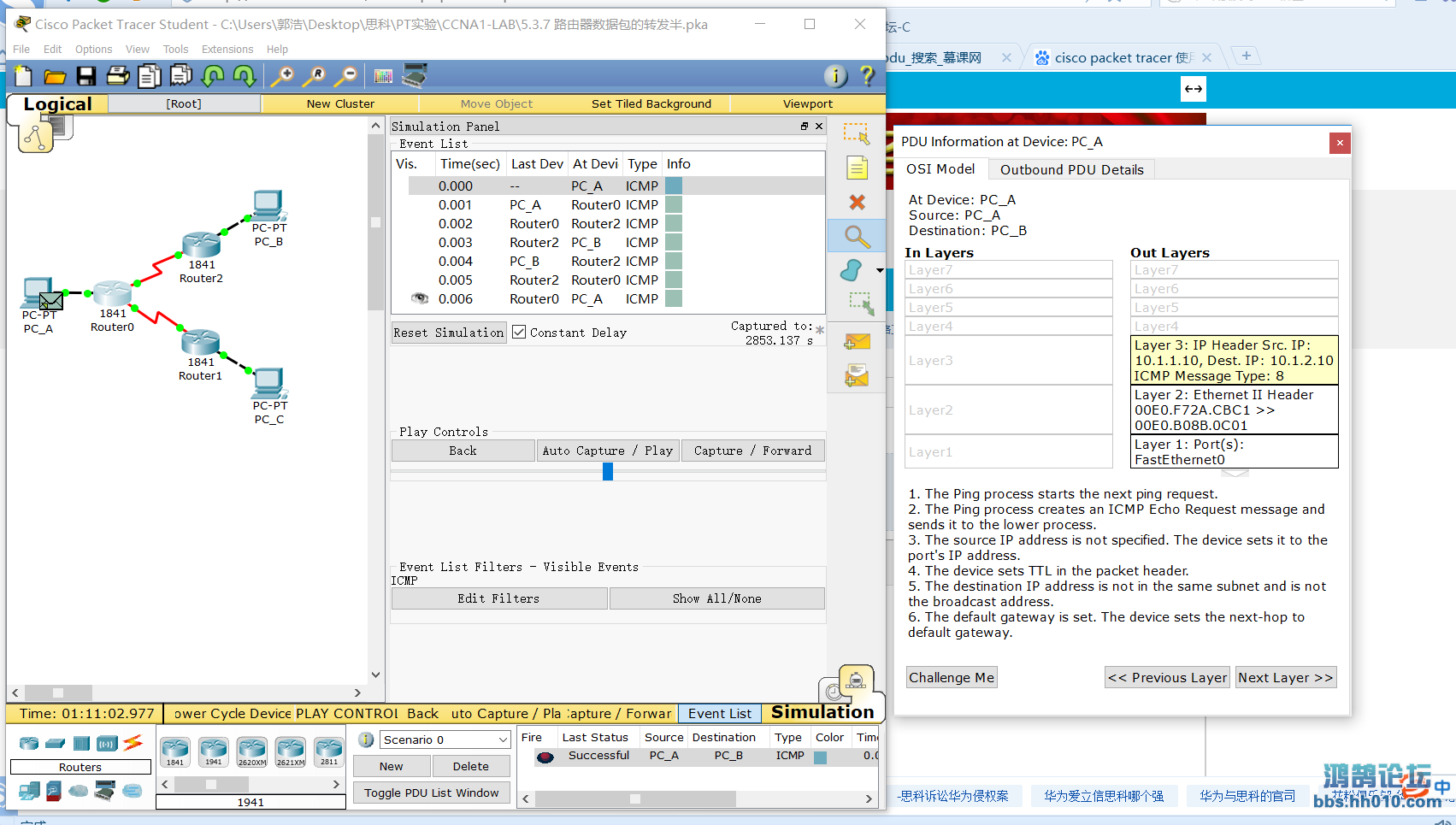Click the question mark help icon
This screenshot has width=1456, height=825.
pos(867,76)
